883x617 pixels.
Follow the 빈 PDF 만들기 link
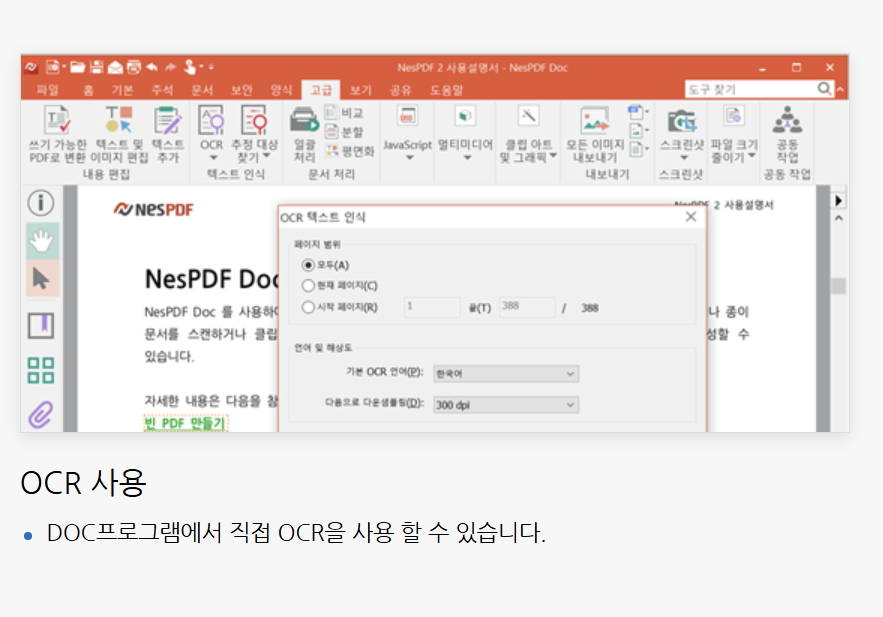[x=185, y=423]
